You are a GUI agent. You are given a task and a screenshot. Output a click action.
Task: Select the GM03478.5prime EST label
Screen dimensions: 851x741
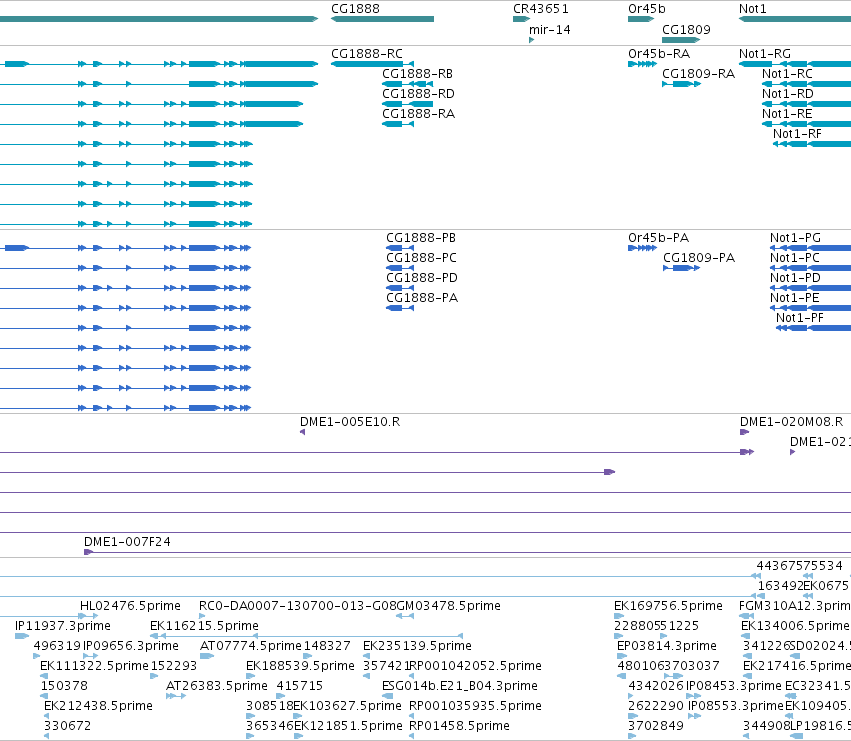click(448, 606)
